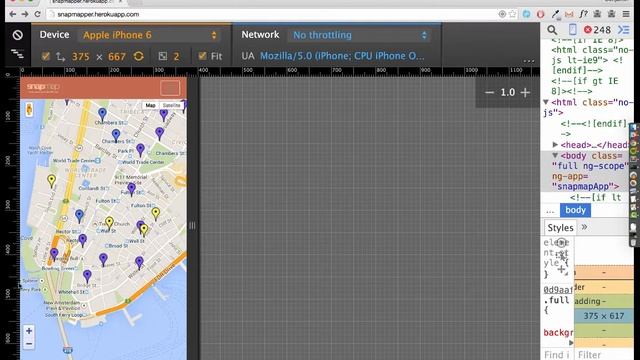
Task: Toggle the screen resolution emulation checkbox
Action: click(x=45, y=56)
